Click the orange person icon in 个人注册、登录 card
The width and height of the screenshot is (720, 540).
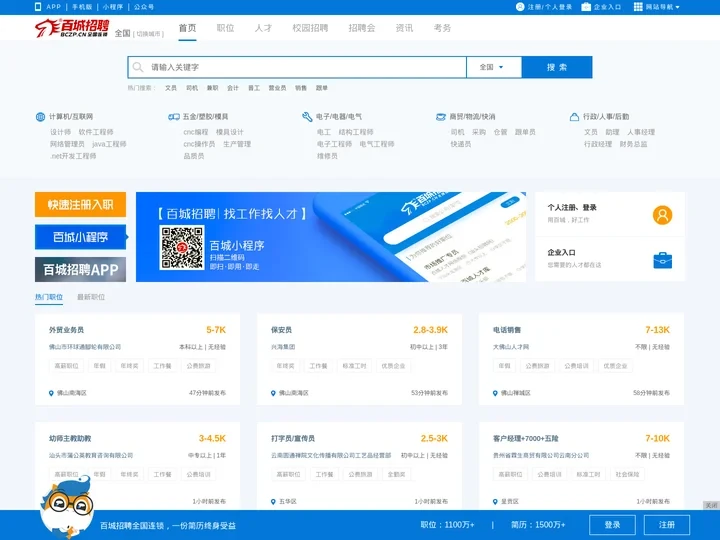662,215
